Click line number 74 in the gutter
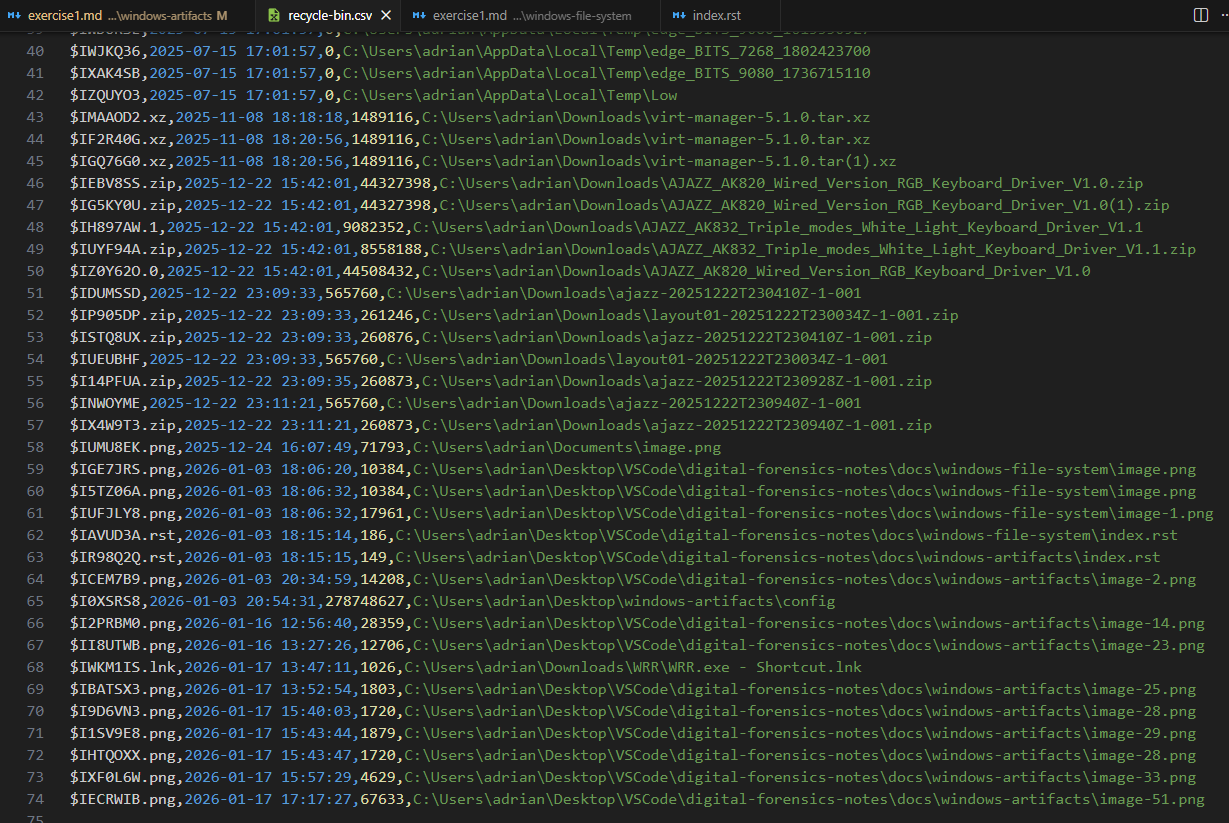The height and width of the screenshot is (823, 1229). click(35, 799)
